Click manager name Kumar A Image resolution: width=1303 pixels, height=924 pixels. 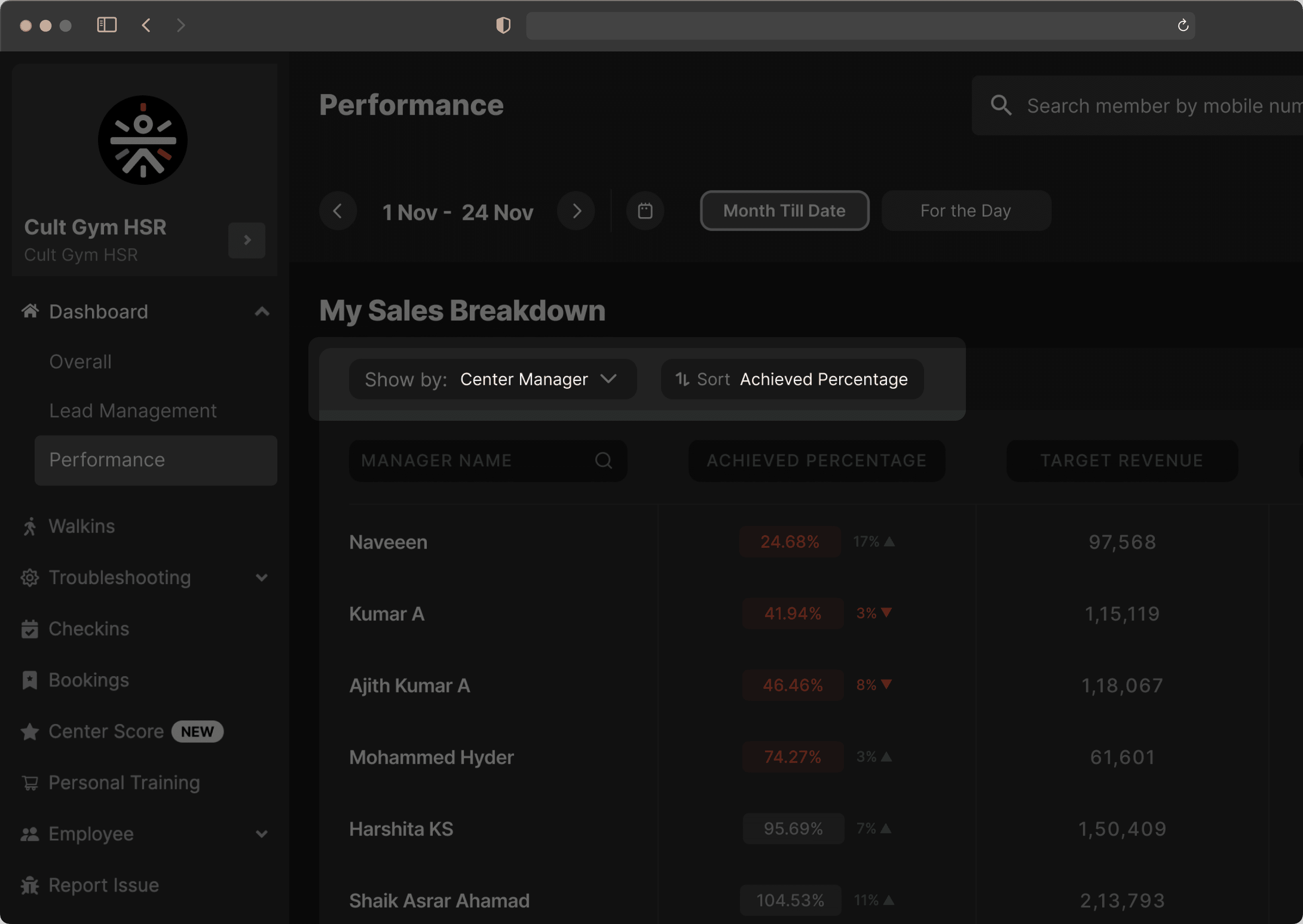coord(387,614)
